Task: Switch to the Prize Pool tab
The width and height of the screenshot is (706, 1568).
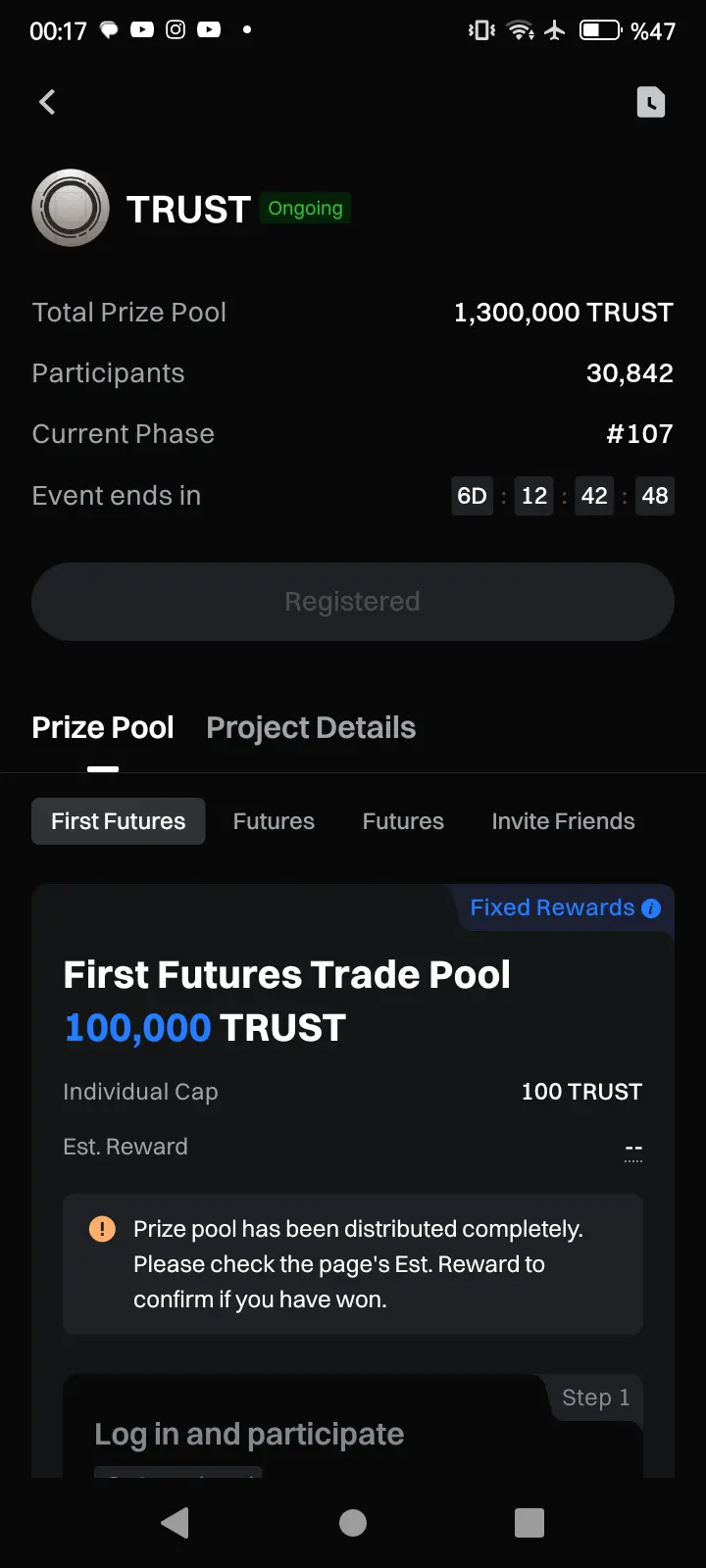Action: point(103,728)
